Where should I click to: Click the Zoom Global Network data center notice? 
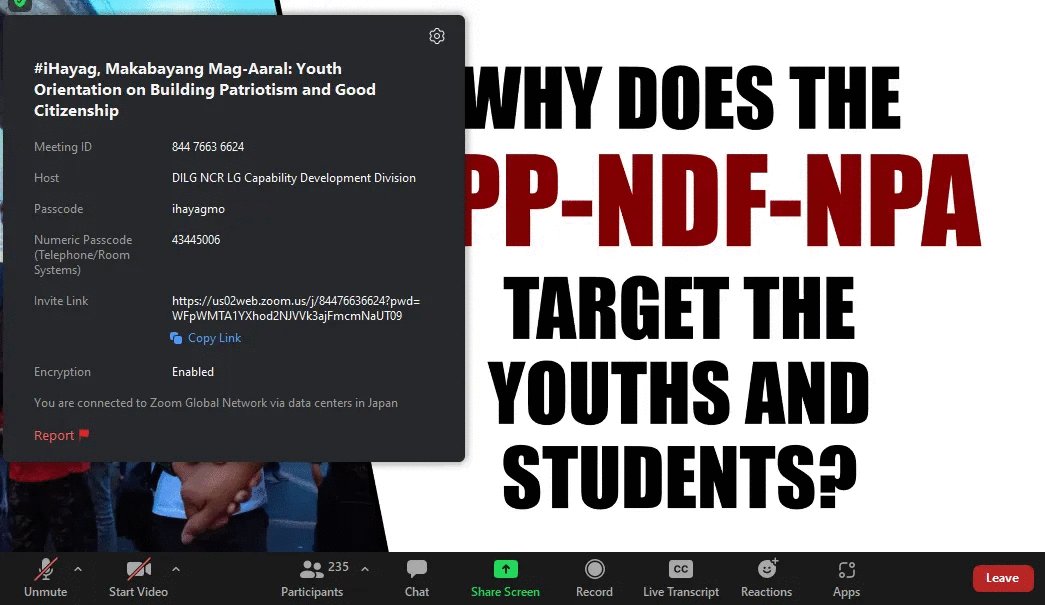pyautogui.click(x=216, y=402)
